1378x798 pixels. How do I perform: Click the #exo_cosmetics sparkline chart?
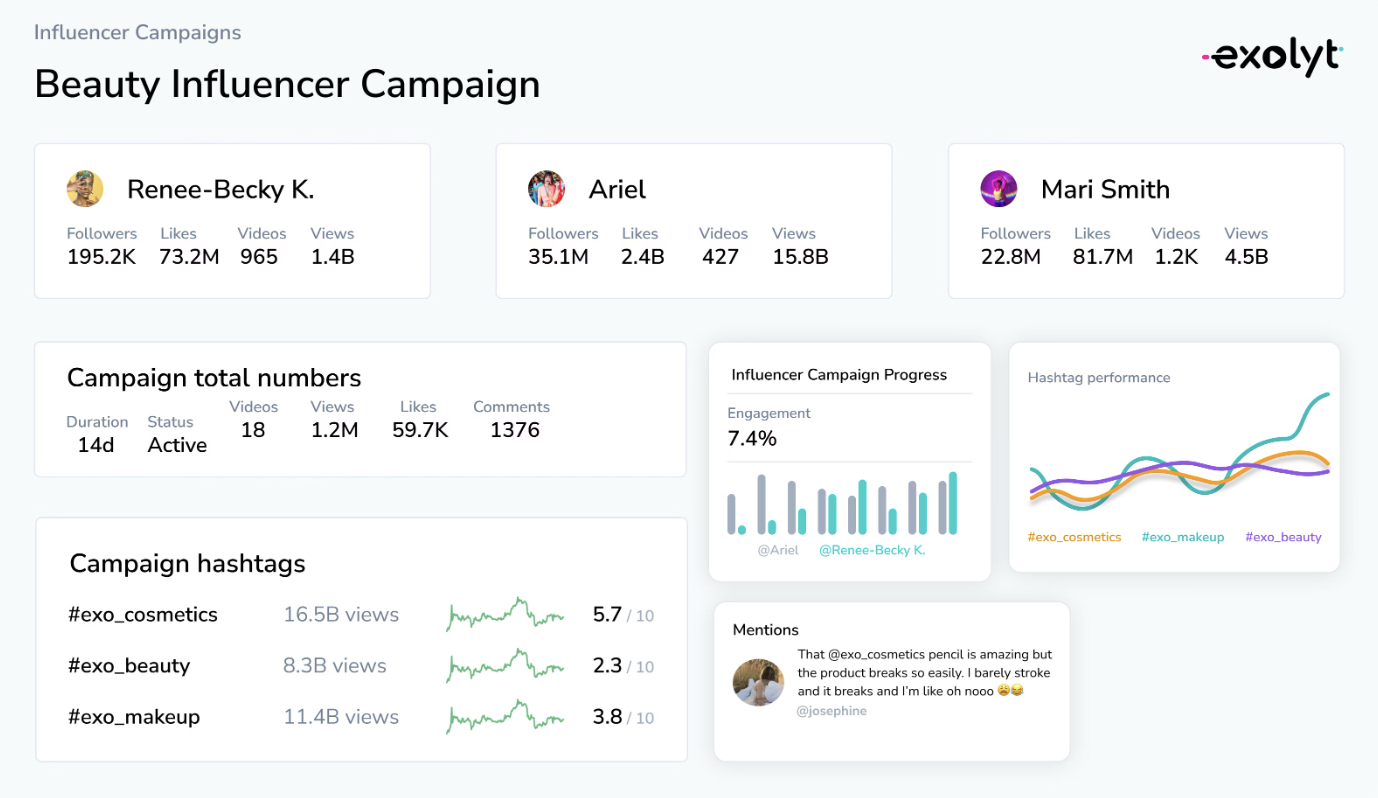pos(505,615)
